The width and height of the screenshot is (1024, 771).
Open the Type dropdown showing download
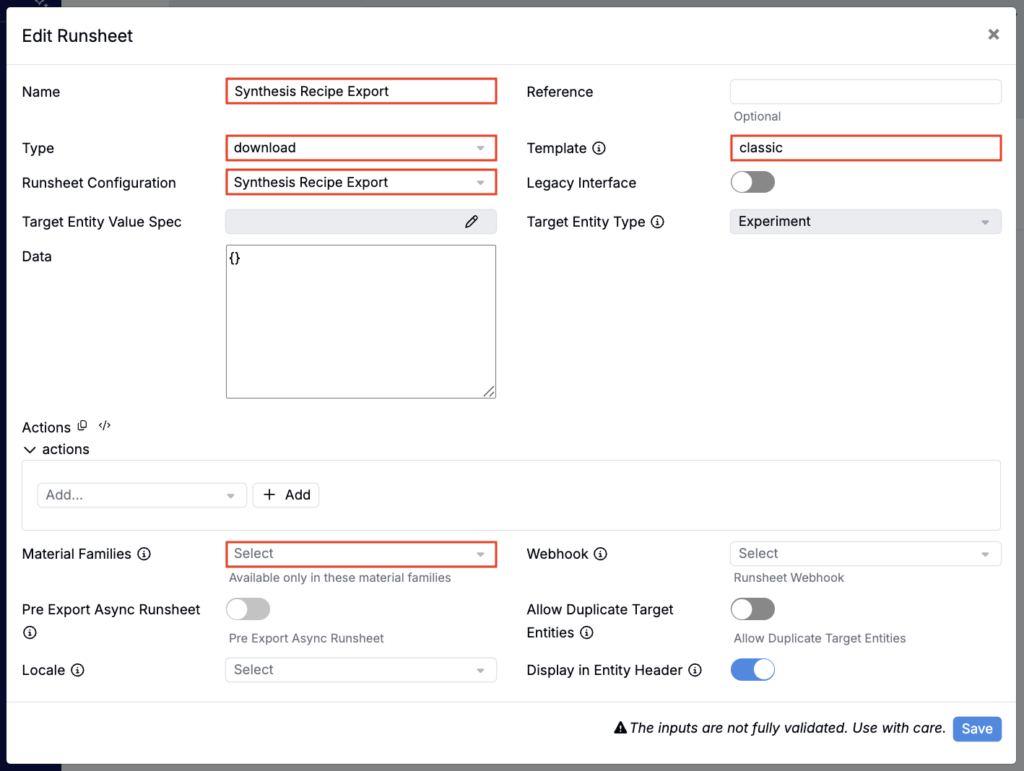click(361, 148)
